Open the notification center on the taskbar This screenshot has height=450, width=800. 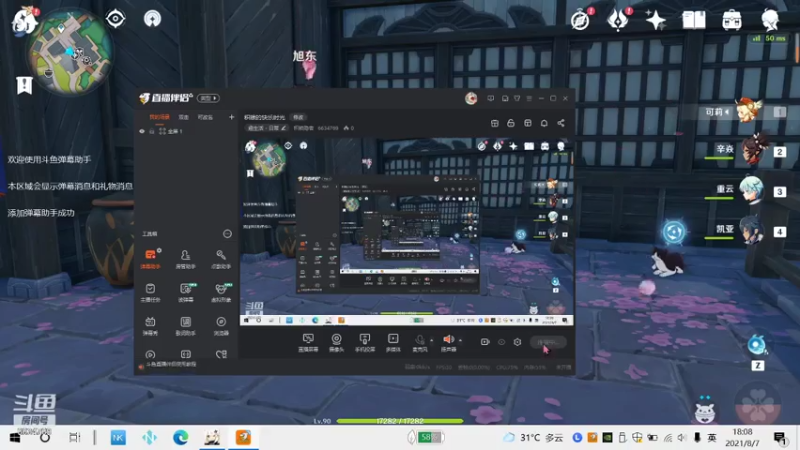[779, 437]
